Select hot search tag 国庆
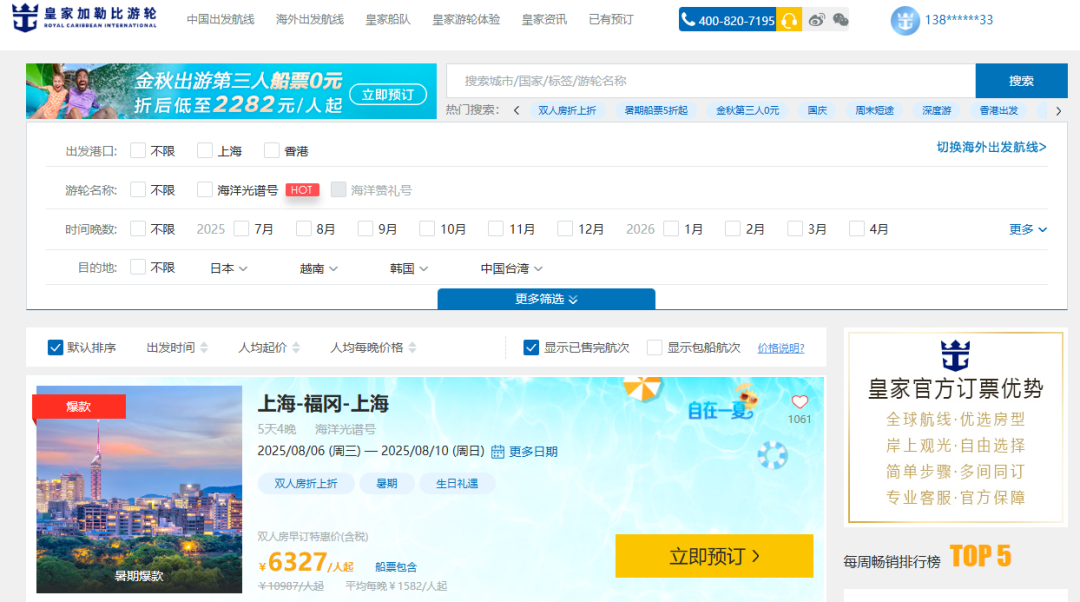The image size is (1080, 602). 817,110
